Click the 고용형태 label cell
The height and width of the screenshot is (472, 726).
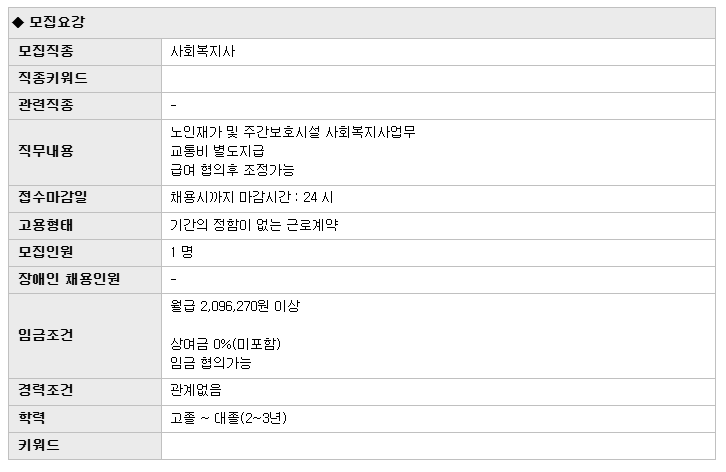(85, 226)
